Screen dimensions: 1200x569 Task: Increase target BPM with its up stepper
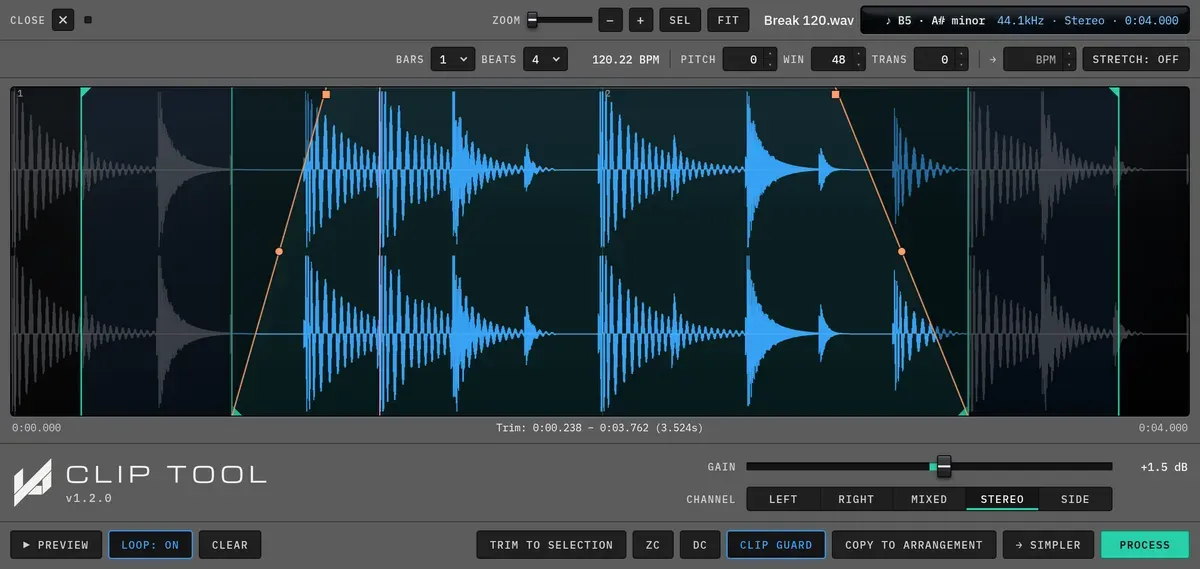tap(1070, 54)
